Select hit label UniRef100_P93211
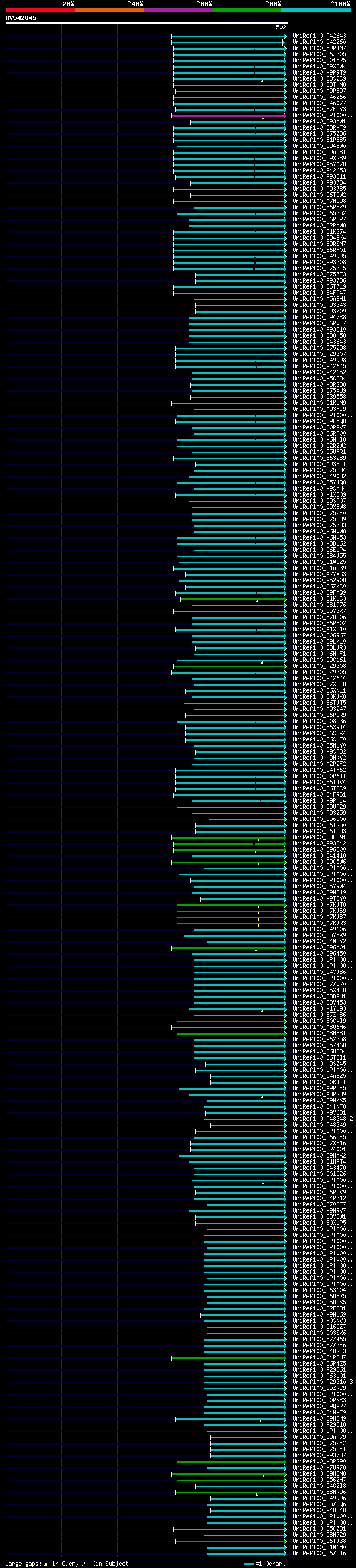The height and width of the screenshot is (1568, 356). 319,176
